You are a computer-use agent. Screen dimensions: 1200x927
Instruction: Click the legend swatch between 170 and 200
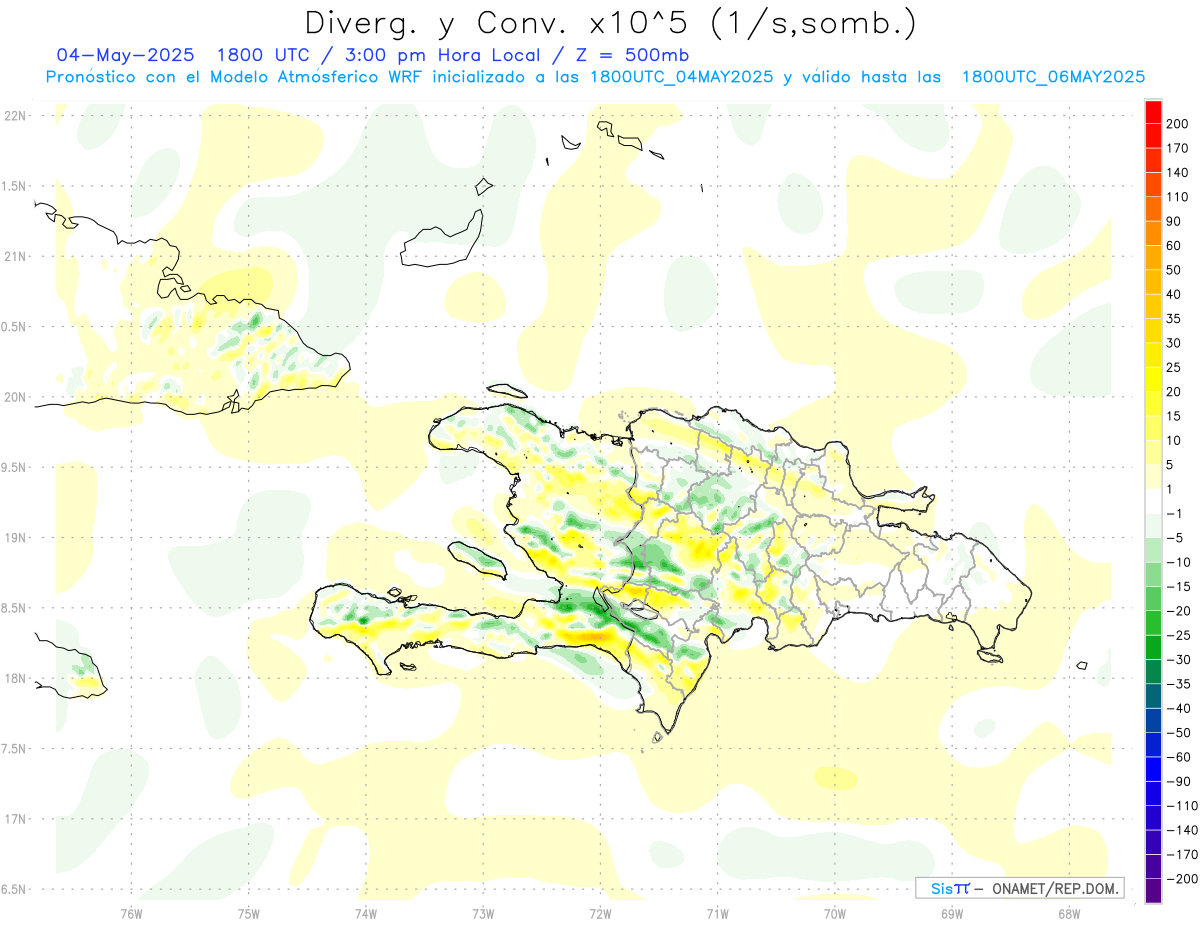1153,134
